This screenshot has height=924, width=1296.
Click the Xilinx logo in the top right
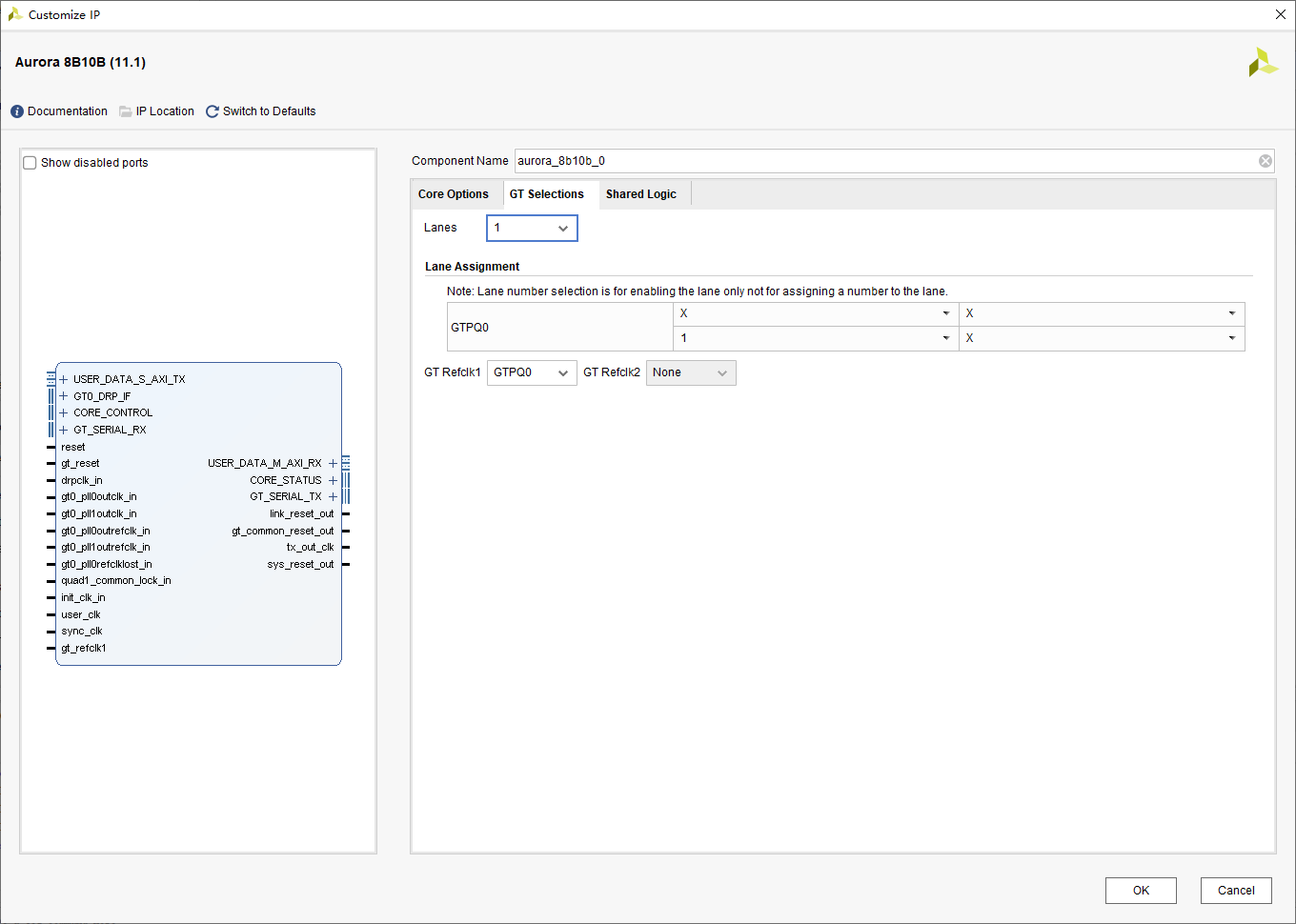(1263, 63)
